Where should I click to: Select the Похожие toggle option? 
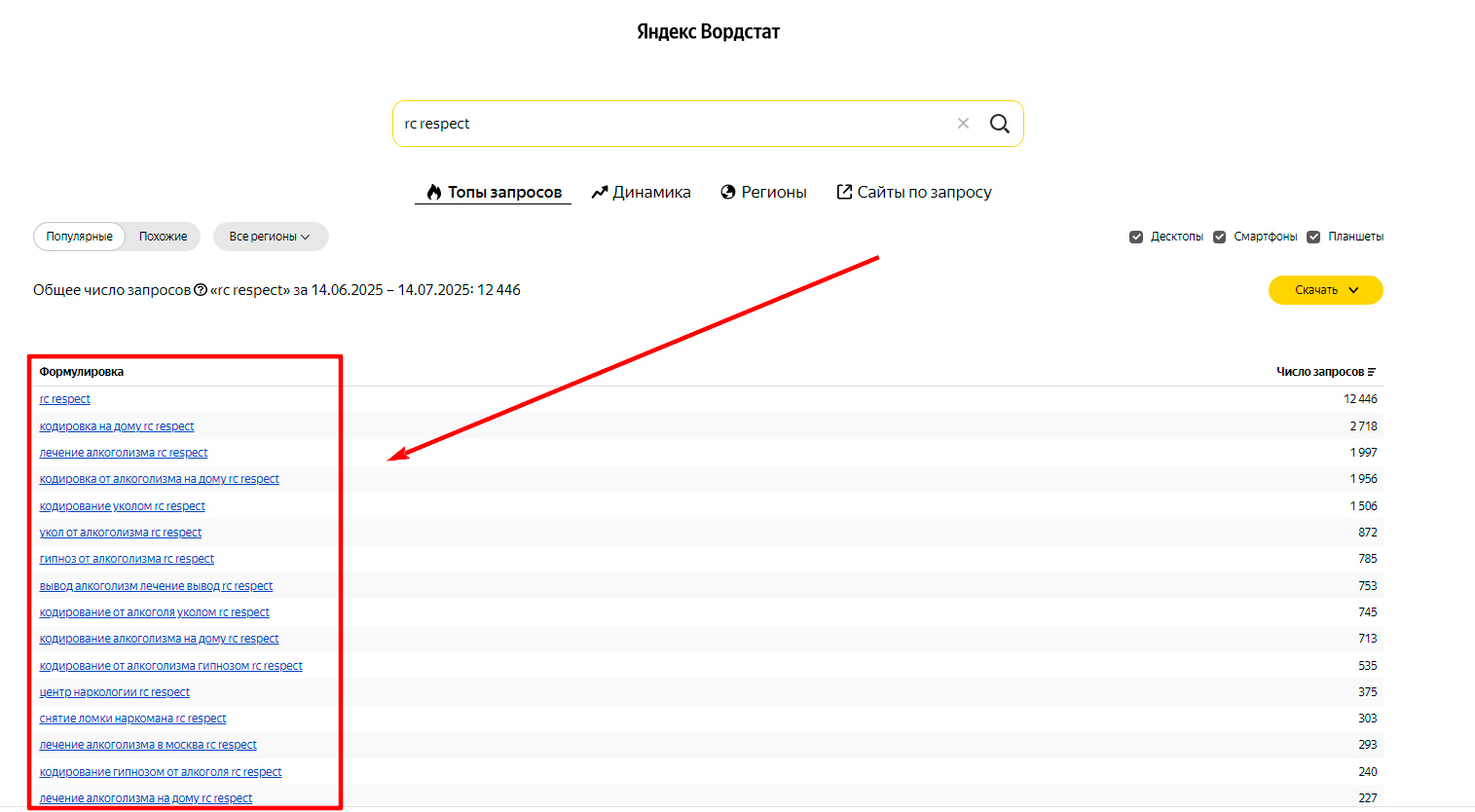pyautogui.click(x=163, y=237)
